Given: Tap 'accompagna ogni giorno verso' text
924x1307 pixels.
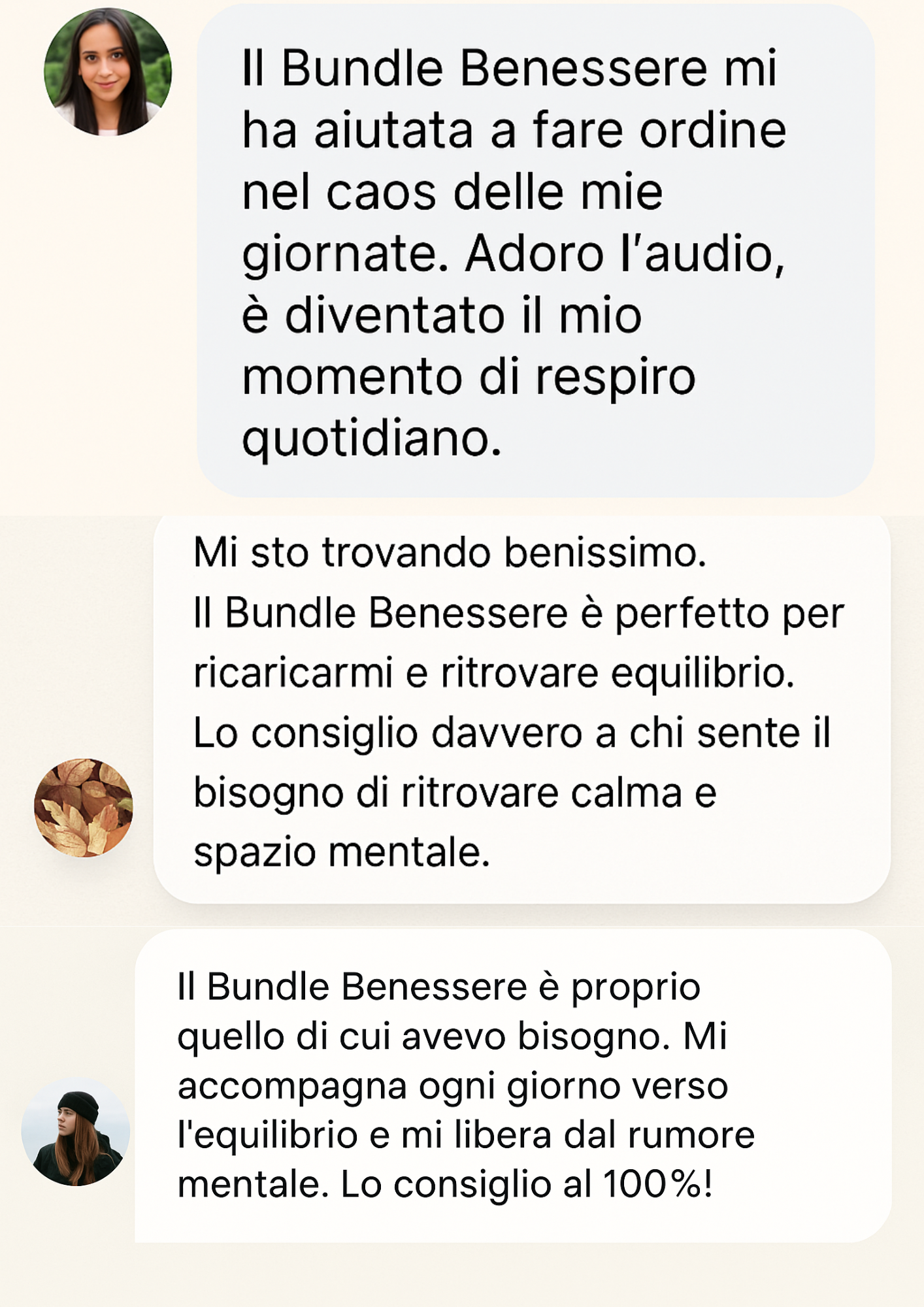Looking at the screenshot, I should click(453, 1086).
